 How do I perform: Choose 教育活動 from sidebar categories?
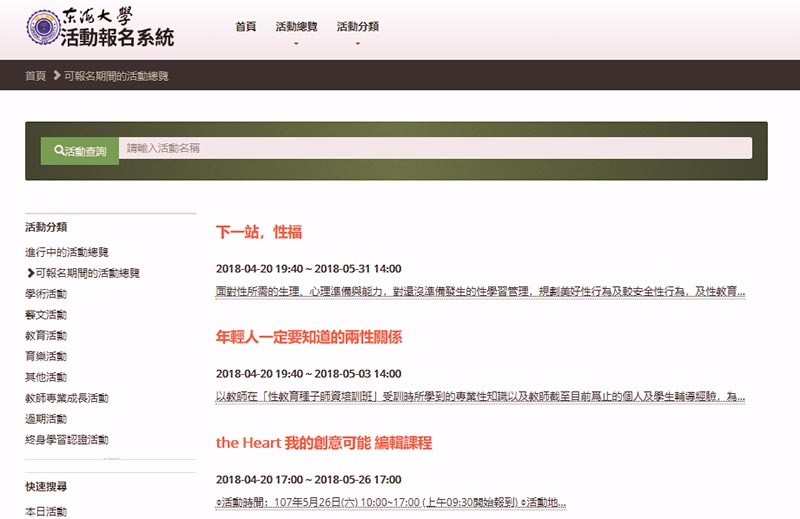pos(46,336)
